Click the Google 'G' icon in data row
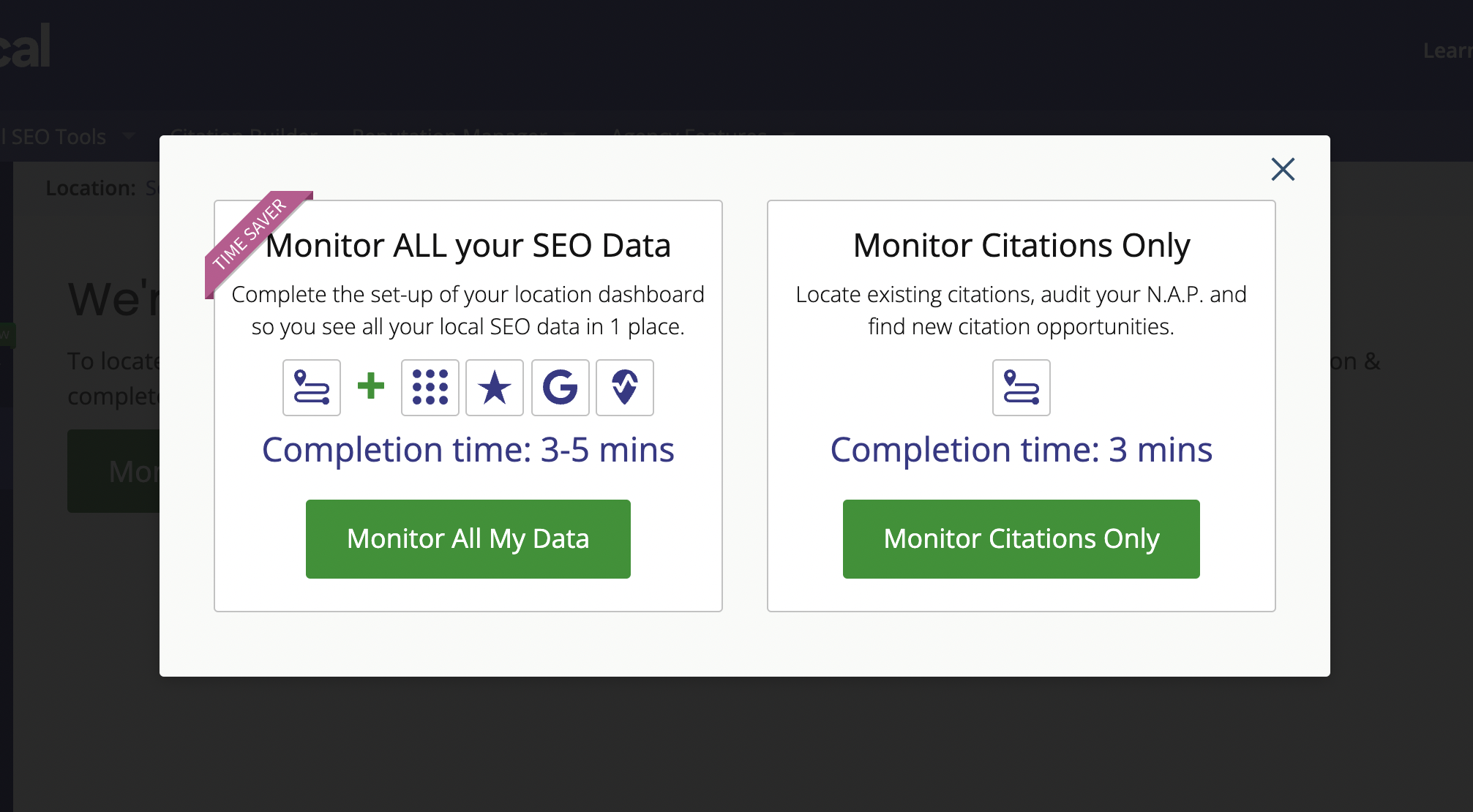The image size is (1473, 812). click(560, 388)
